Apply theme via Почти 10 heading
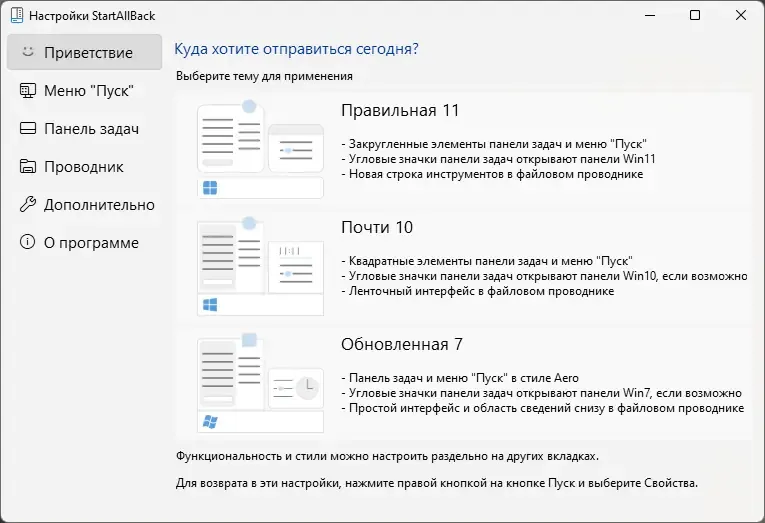Image resolution: width=765 pixels, height=523 pixels. (x=377, y=227)
